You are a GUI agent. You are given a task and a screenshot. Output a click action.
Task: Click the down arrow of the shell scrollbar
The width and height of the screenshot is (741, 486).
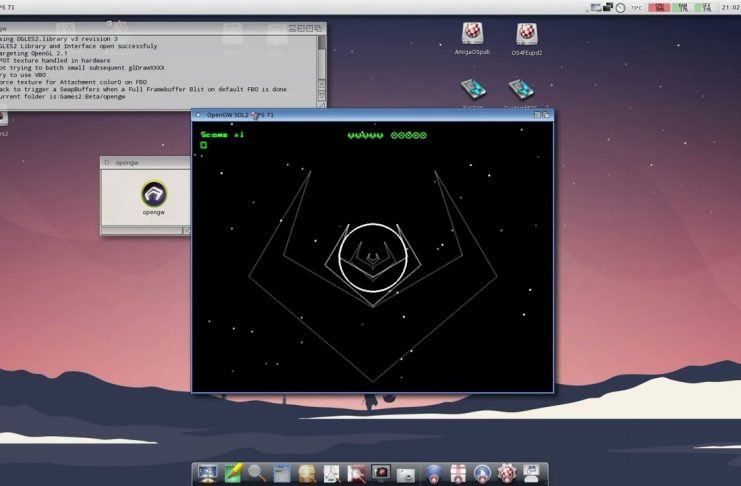coord(321,95)
